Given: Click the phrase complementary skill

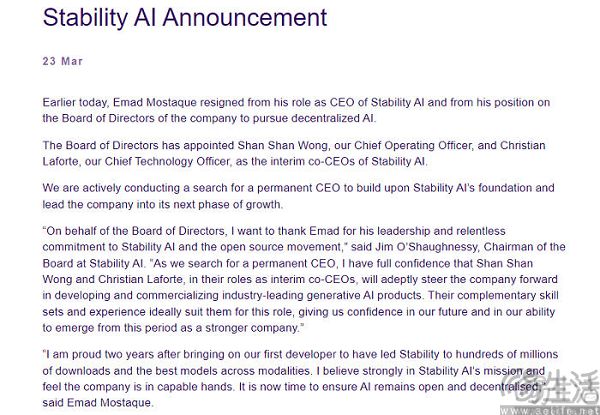Looking at the screenshot, I should 508,295.
